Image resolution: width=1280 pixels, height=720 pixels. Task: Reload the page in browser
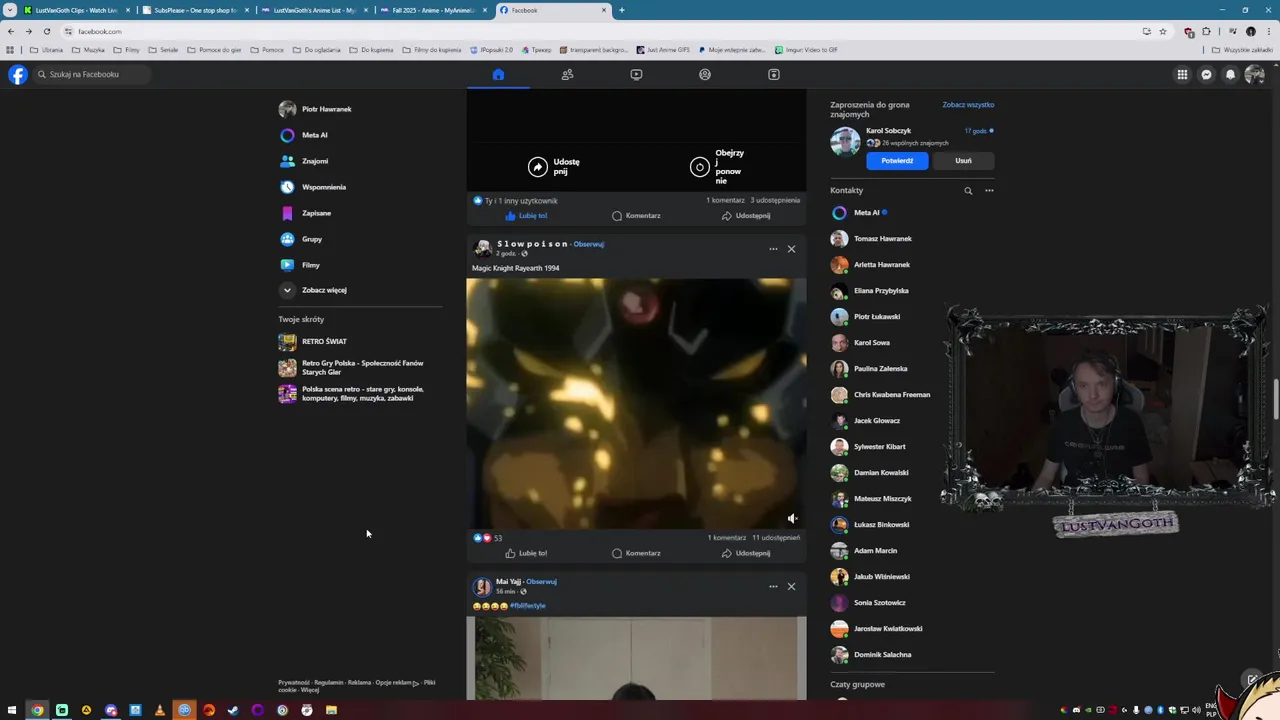(x=46, y=31)
